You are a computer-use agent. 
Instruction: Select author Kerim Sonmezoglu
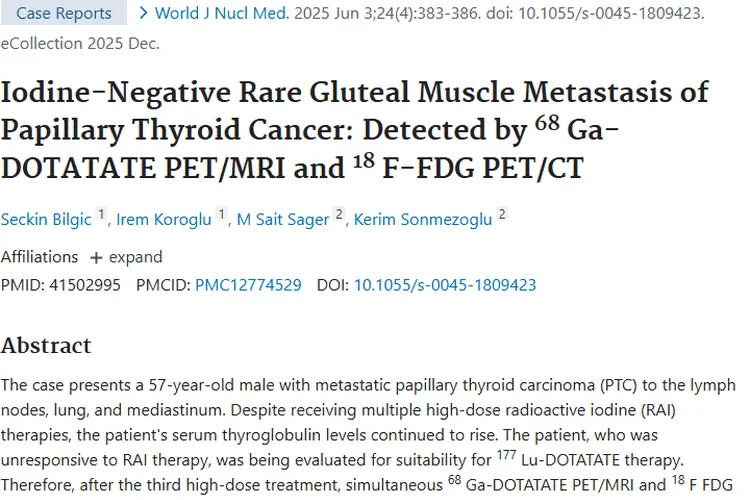tap(423, 220)
